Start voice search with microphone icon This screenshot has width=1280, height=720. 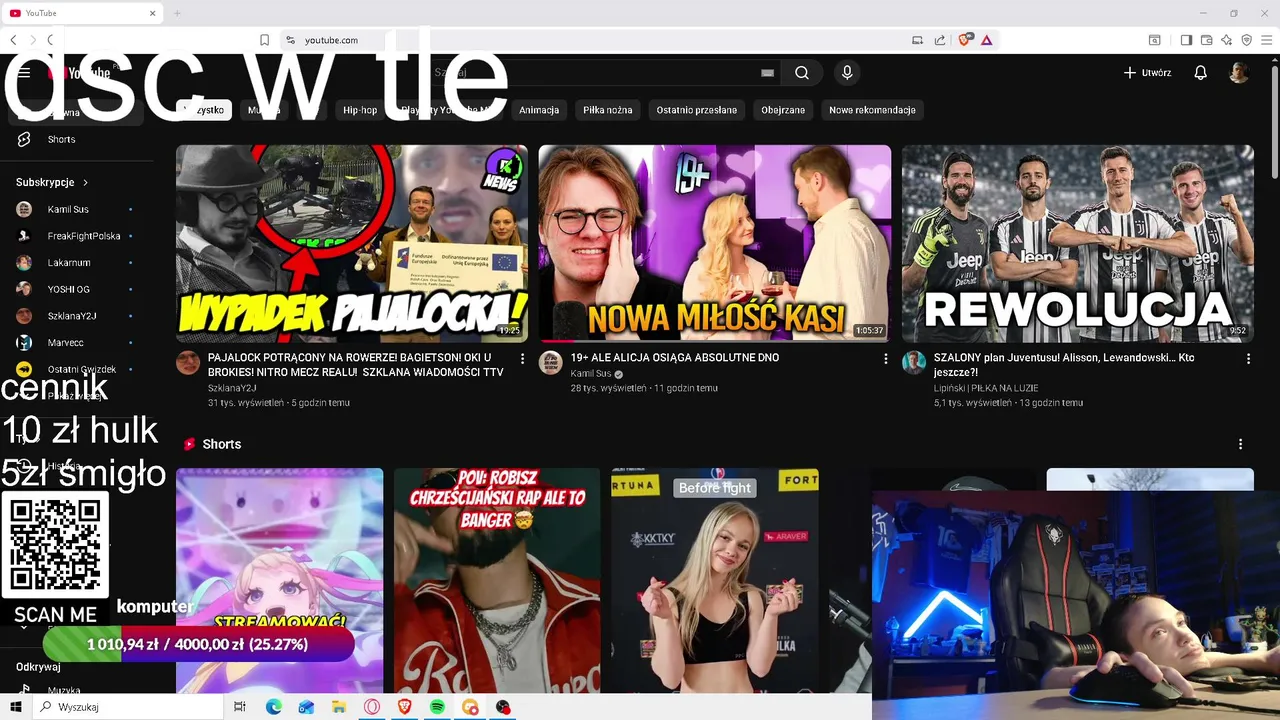(x=847, y=73)
